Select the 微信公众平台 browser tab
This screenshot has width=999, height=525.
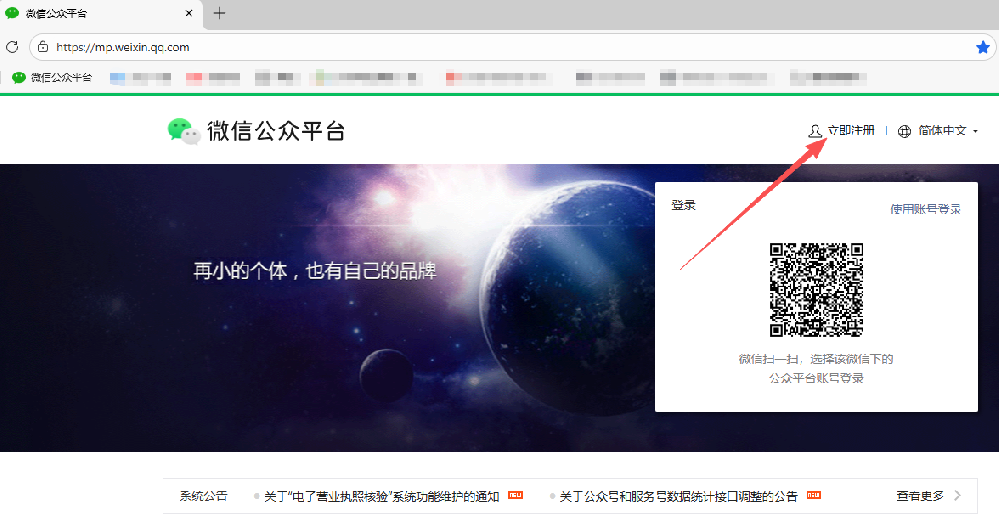point(90,13)
